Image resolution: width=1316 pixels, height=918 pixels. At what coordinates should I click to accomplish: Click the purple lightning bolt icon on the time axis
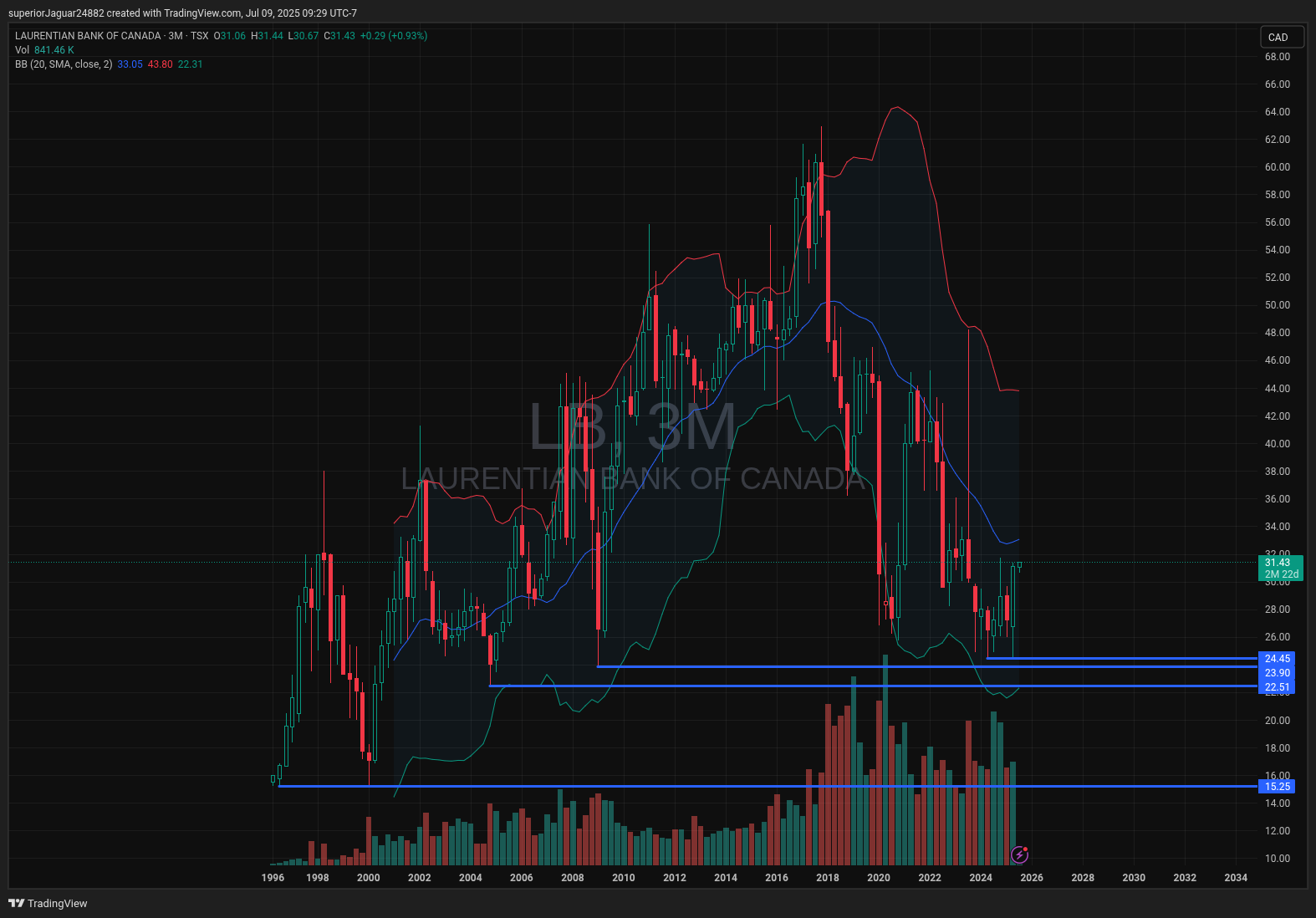[1019, 854]
